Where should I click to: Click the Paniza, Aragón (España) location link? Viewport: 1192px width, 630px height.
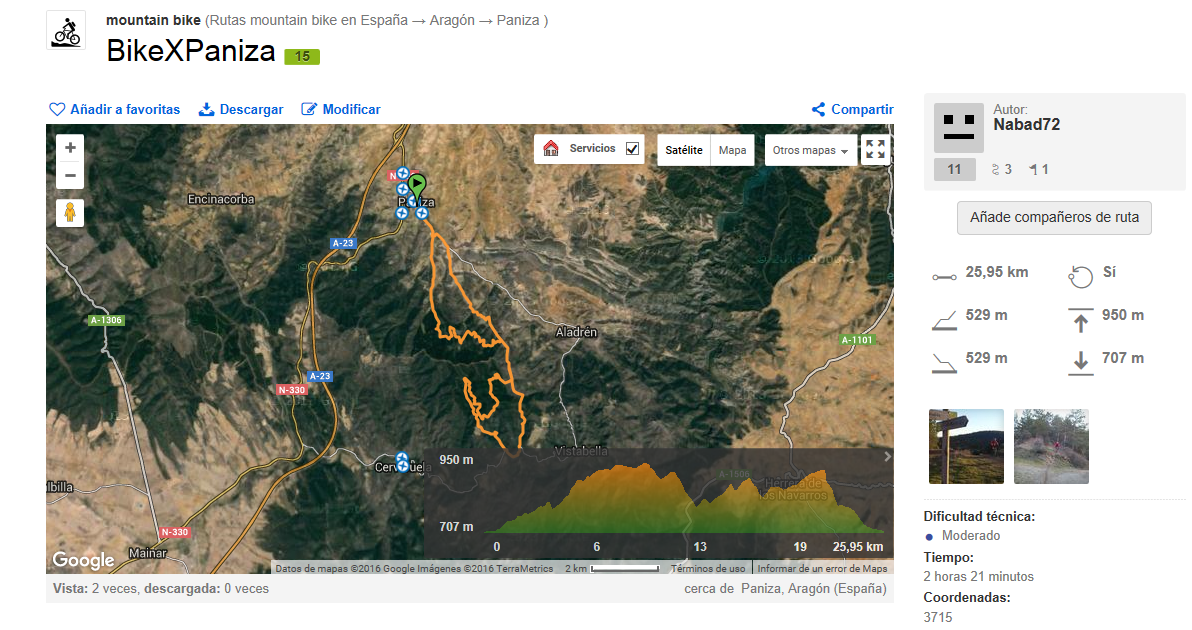pyautogui.click(x=813, y=588)
